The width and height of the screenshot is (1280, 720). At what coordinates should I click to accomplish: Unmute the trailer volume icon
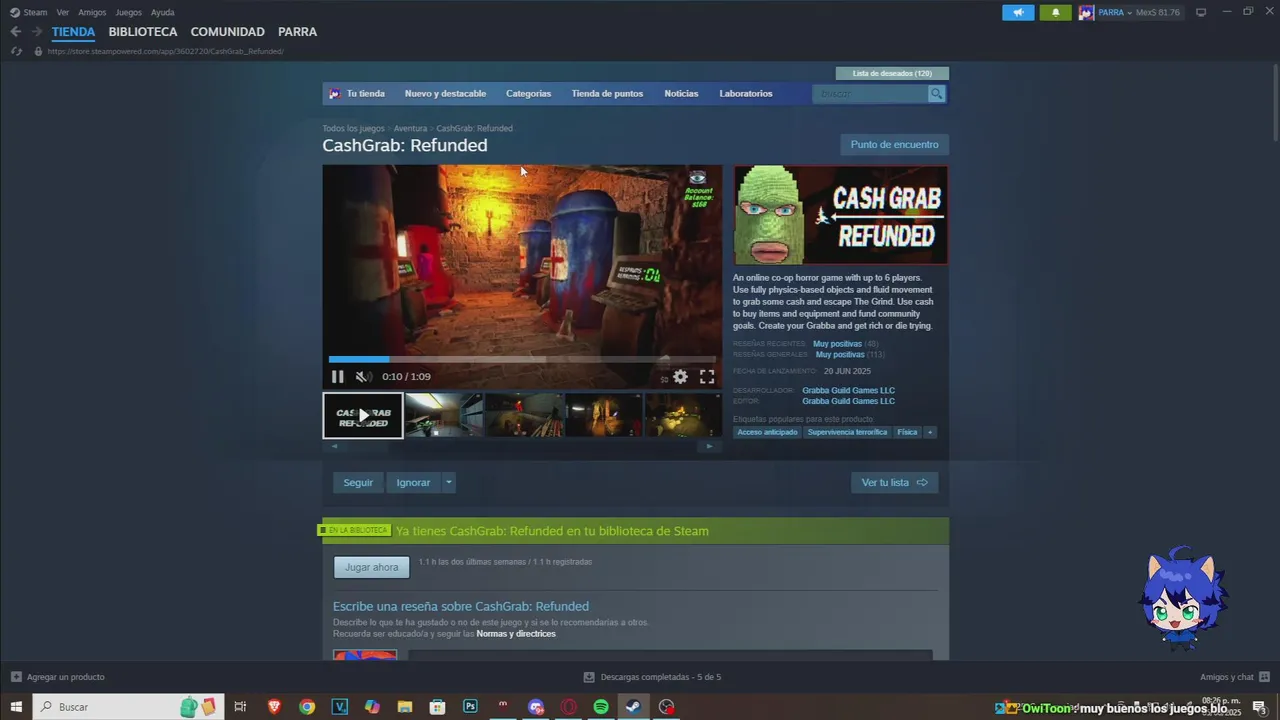tap(364, 377)
